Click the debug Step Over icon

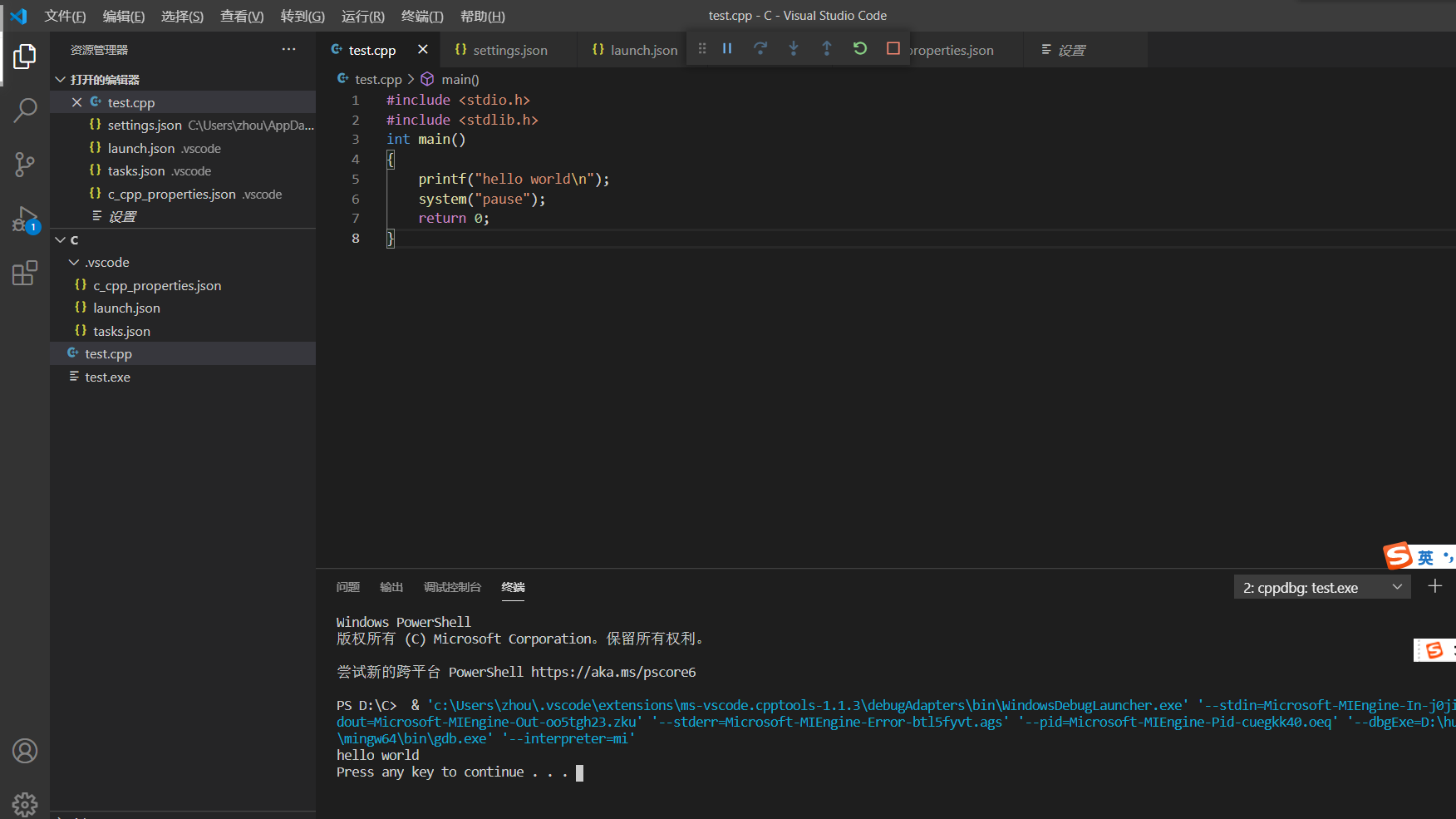[x=760, y=49]
